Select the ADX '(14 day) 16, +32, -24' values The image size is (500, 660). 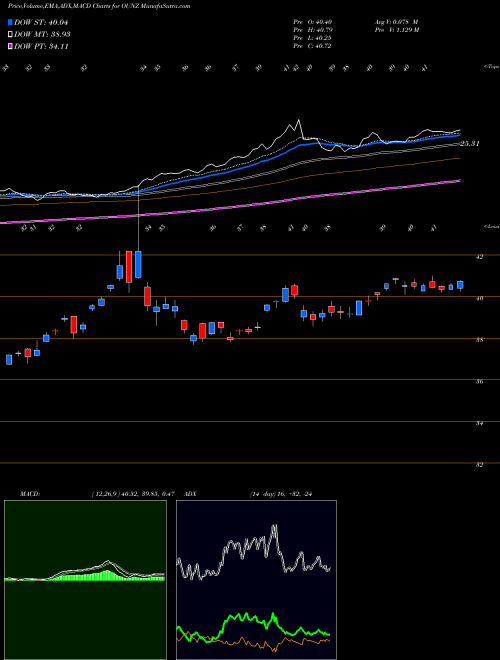283,494
